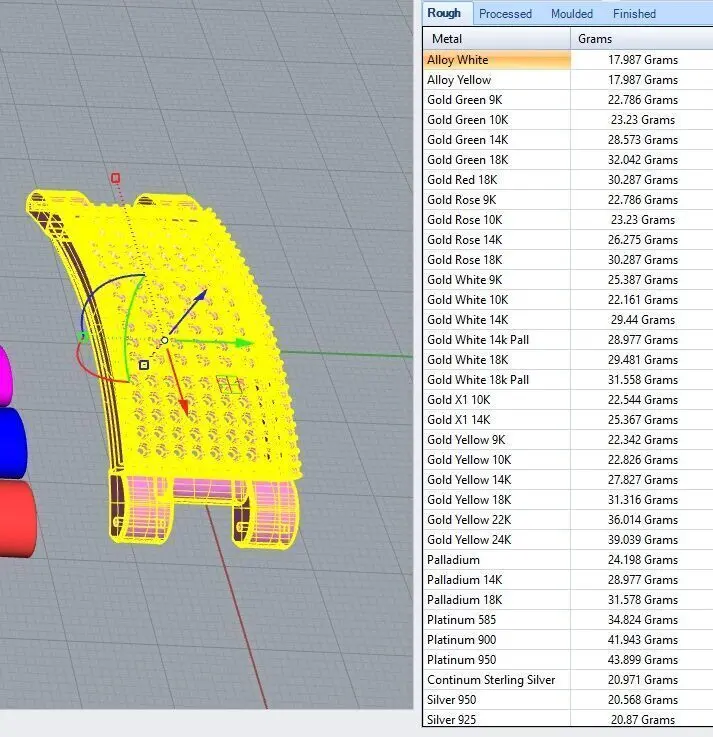
Task: Select the Silver 950 row
Action: pos(568,699)
